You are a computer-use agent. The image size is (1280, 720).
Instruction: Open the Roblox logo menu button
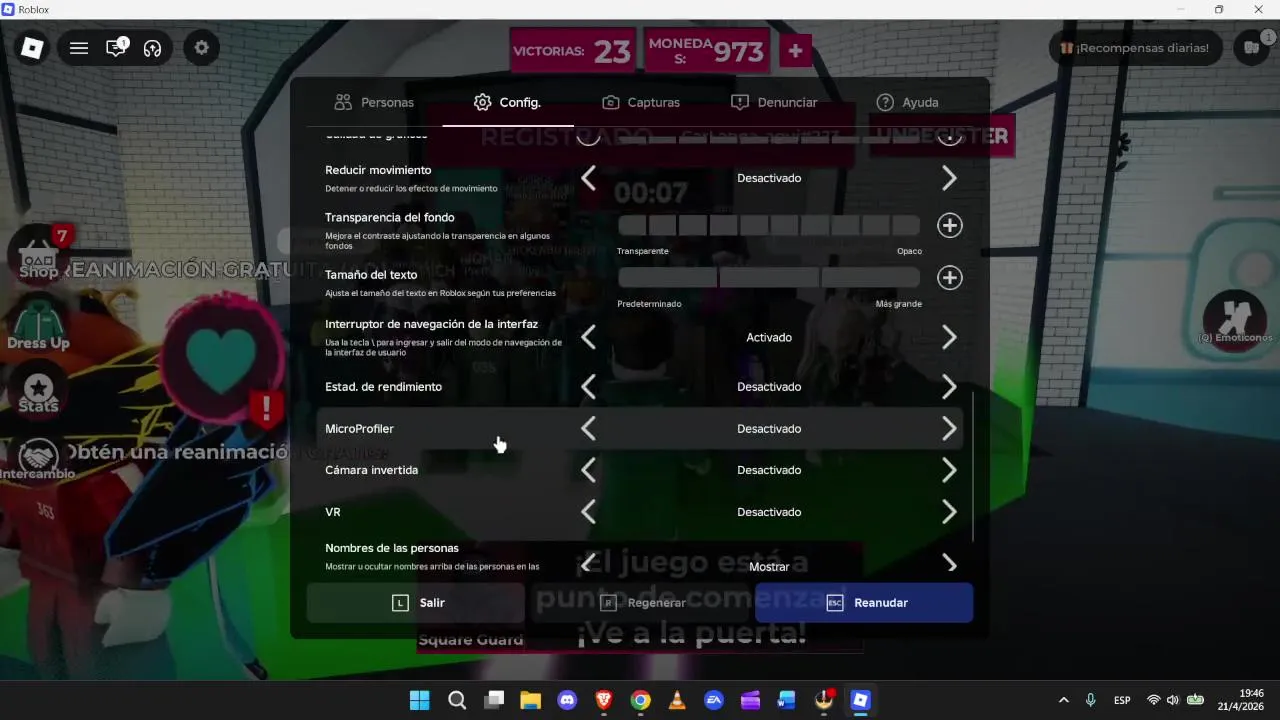click(32, 47)
